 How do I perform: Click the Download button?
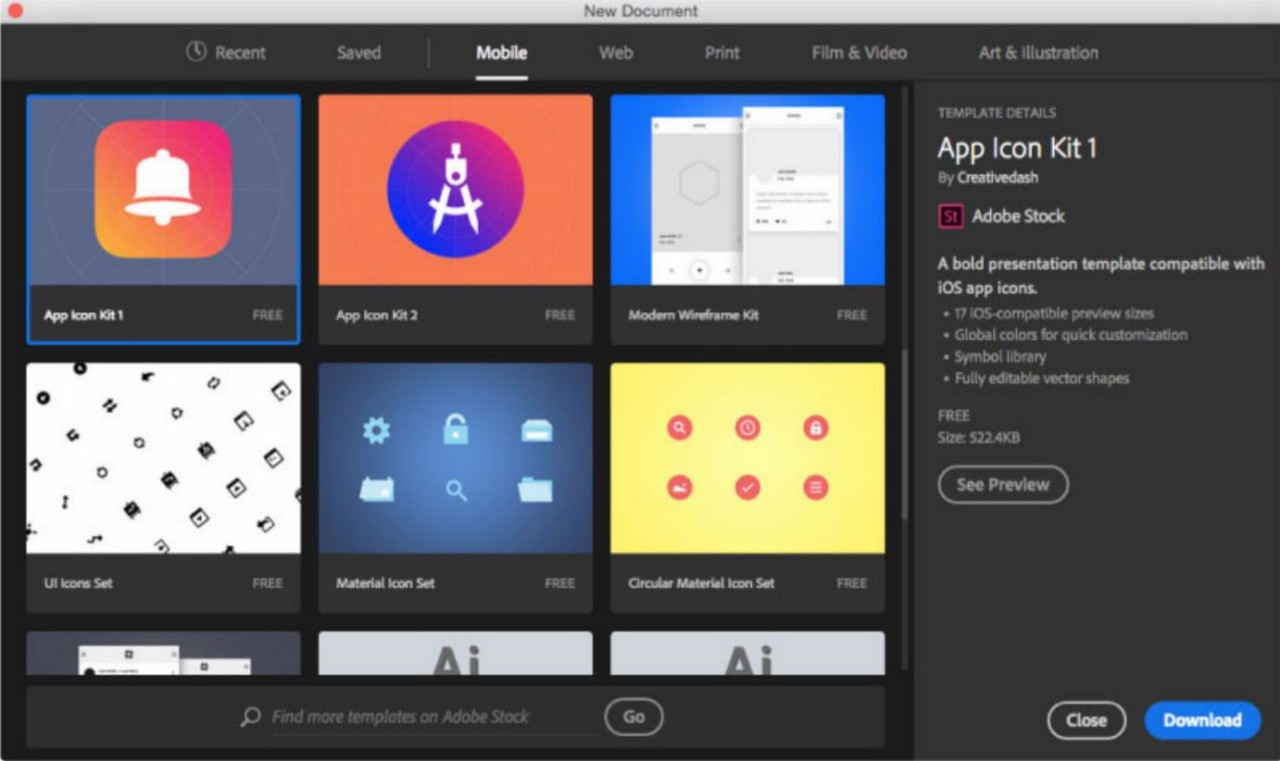pos(1202,720)
